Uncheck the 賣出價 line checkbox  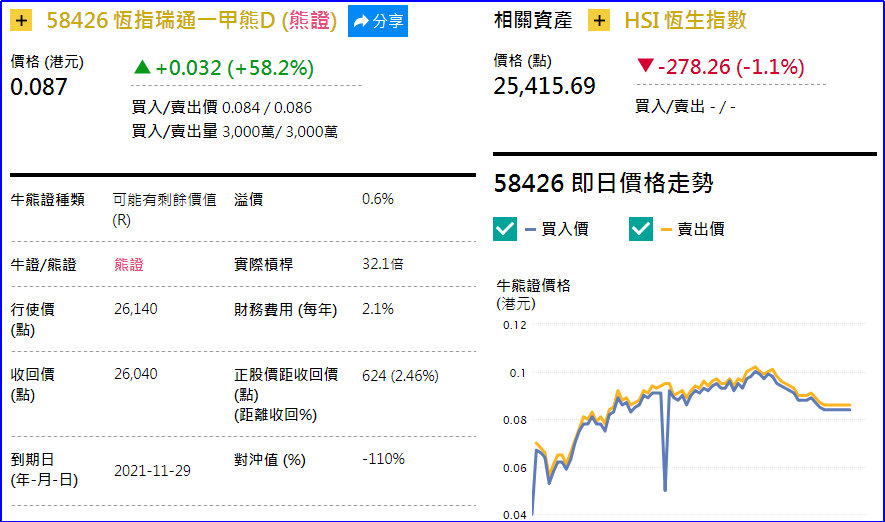[x=641, y=229]
